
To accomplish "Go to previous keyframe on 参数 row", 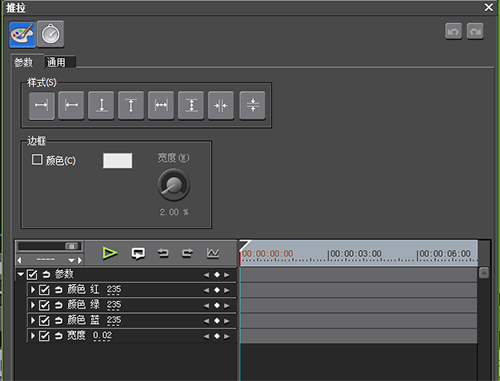I will pos(206,275).
